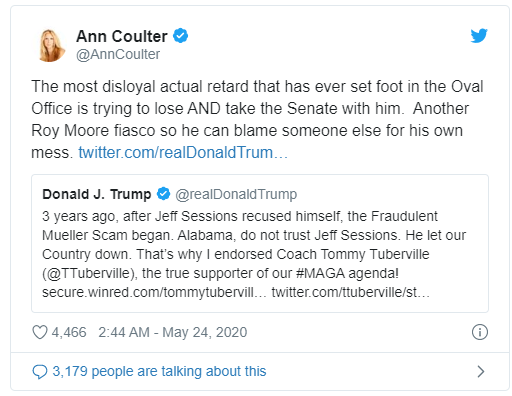Open the tweet info circle icon
This screenshot has width=512, height=396.
pos(480,332)
